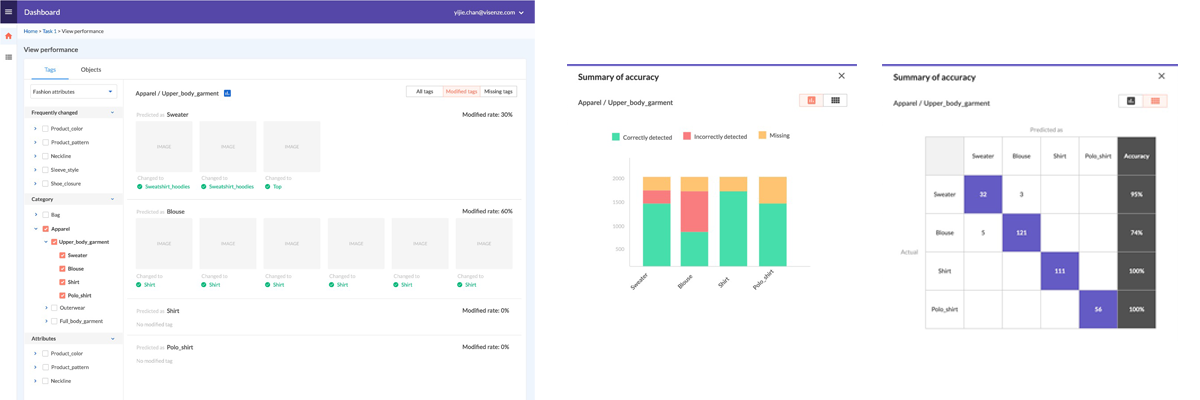This screenshot has height=400, width=1200.
Task: Open the hamburger menu in header
Action: tap(9, 12)
